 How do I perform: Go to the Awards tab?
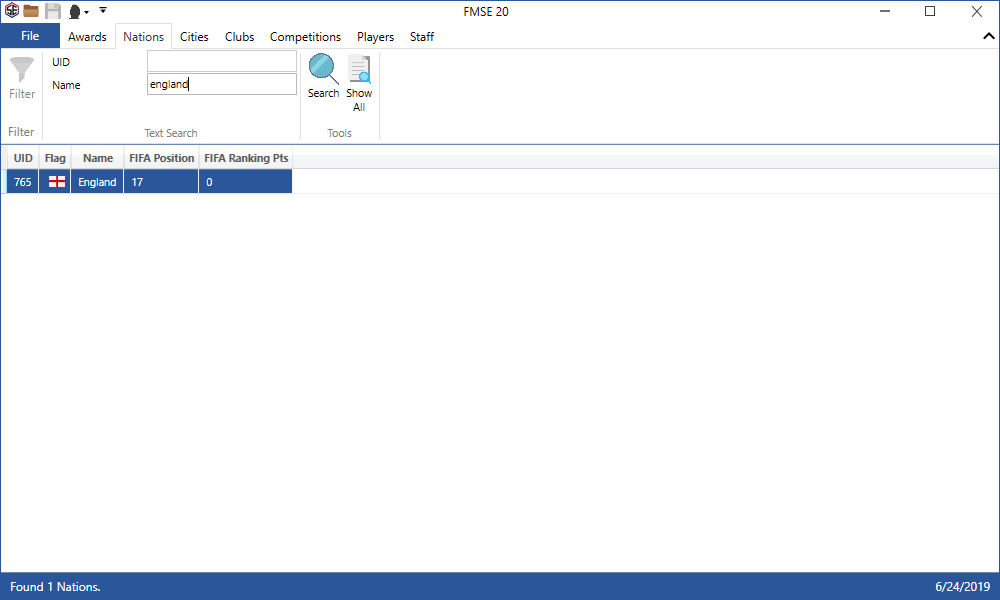click(x=87, y=37)
